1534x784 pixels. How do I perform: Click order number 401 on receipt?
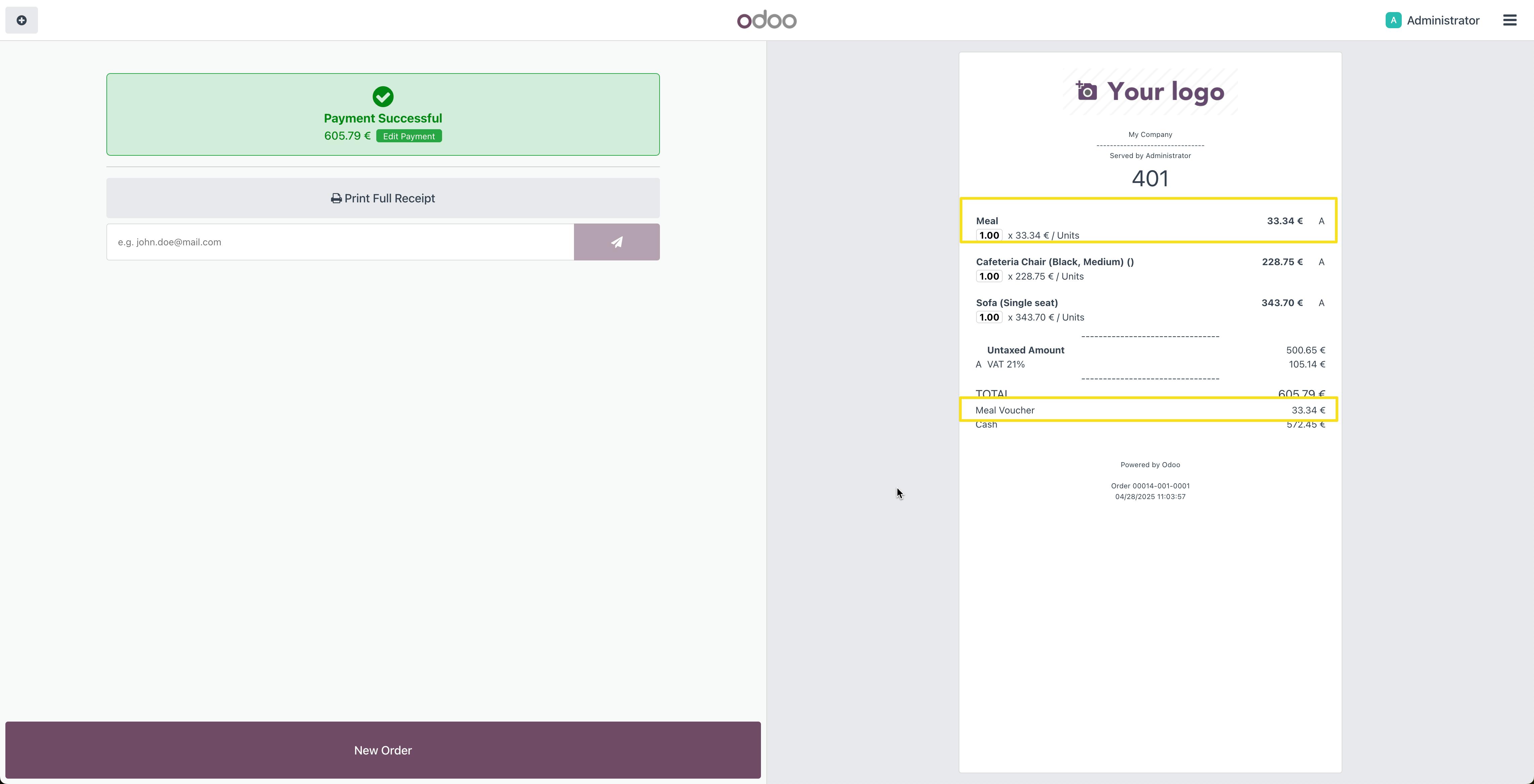tap(1150, 179)
